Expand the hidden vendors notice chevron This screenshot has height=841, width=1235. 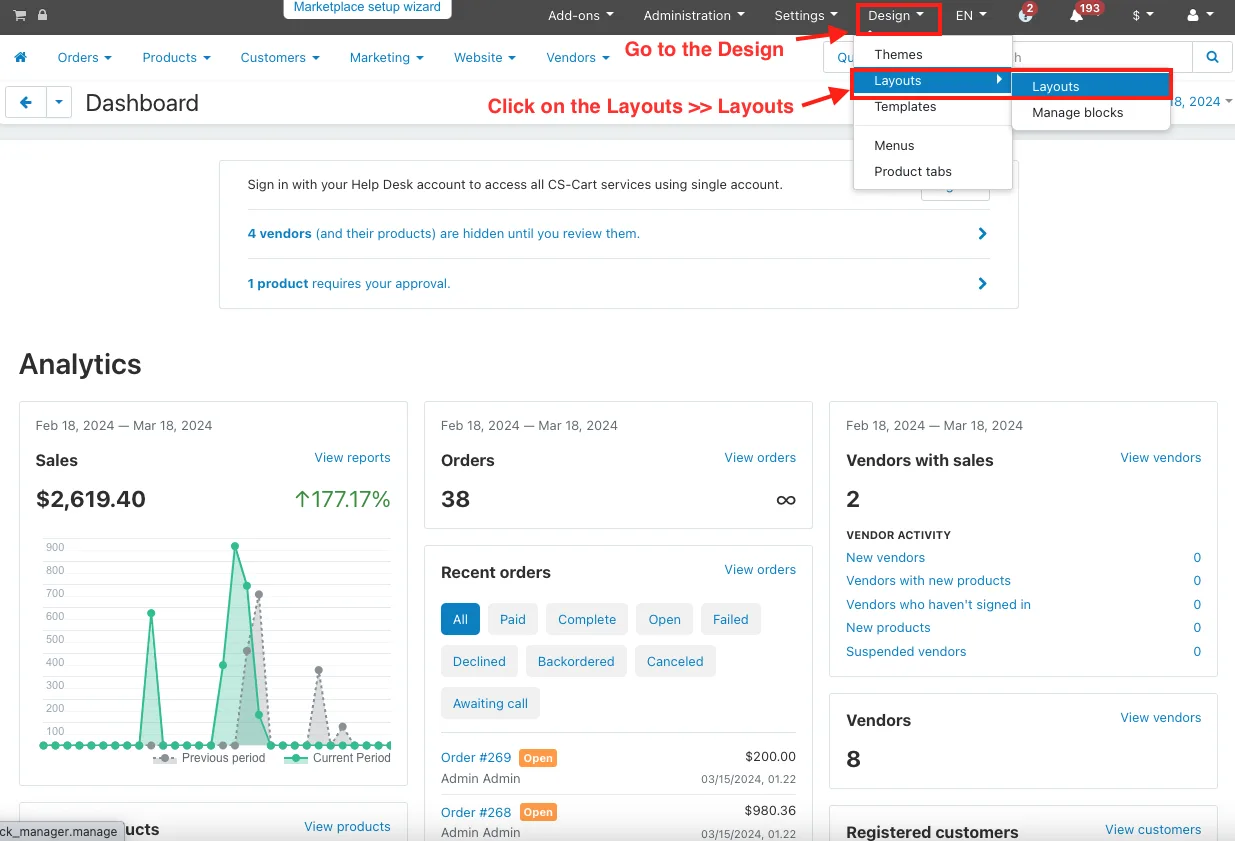(x=982, y=233)
